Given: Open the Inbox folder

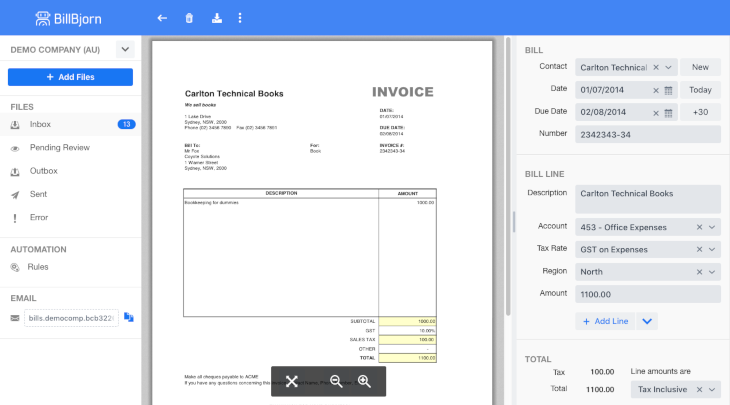Looking at the screenshot, I should pos(70,124).
